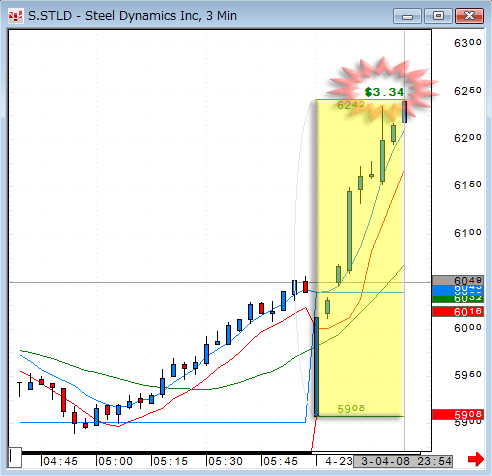
Task: Click the chart application icon in title bar
Action: (16, 16)
